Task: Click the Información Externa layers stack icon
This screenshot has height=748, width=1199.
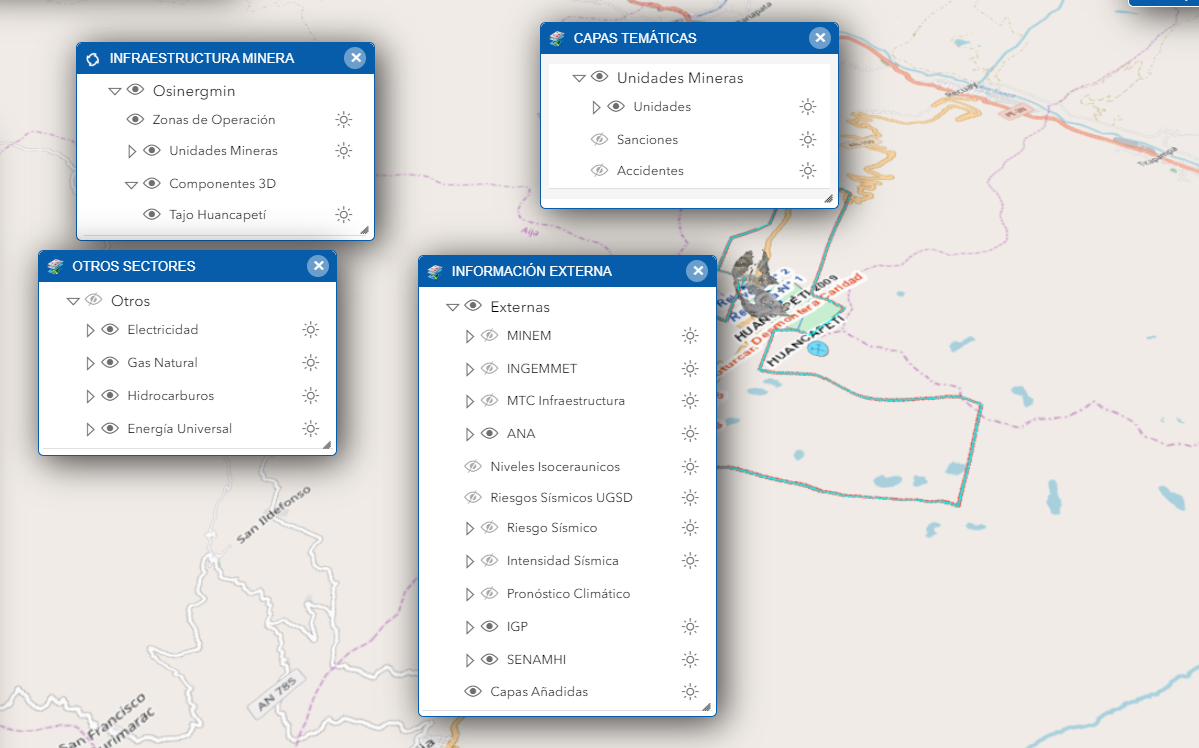Action: click(x=435, y=272)
